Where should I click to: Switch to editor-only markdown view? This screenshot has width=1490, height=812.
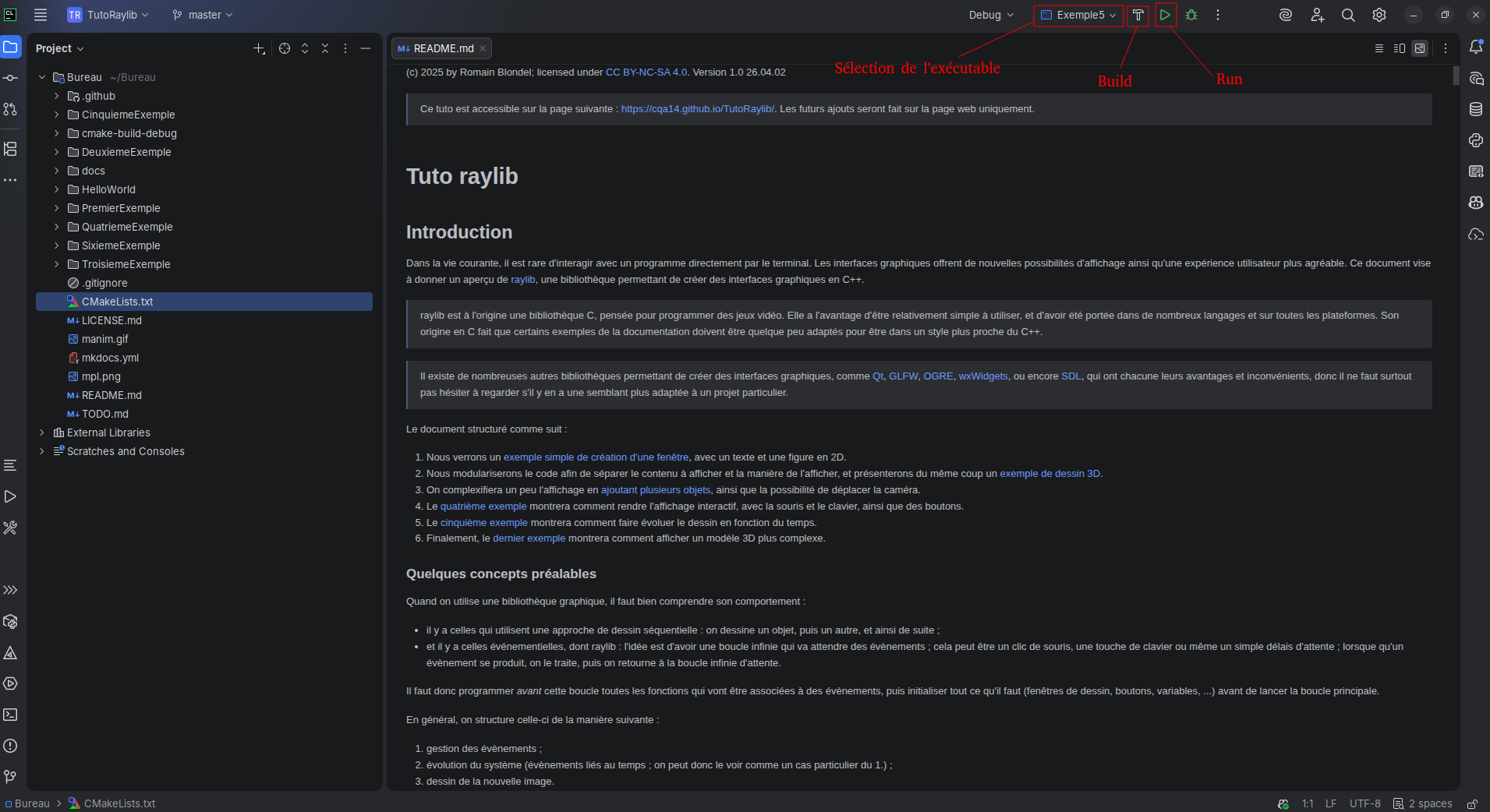click(1379, 48)
